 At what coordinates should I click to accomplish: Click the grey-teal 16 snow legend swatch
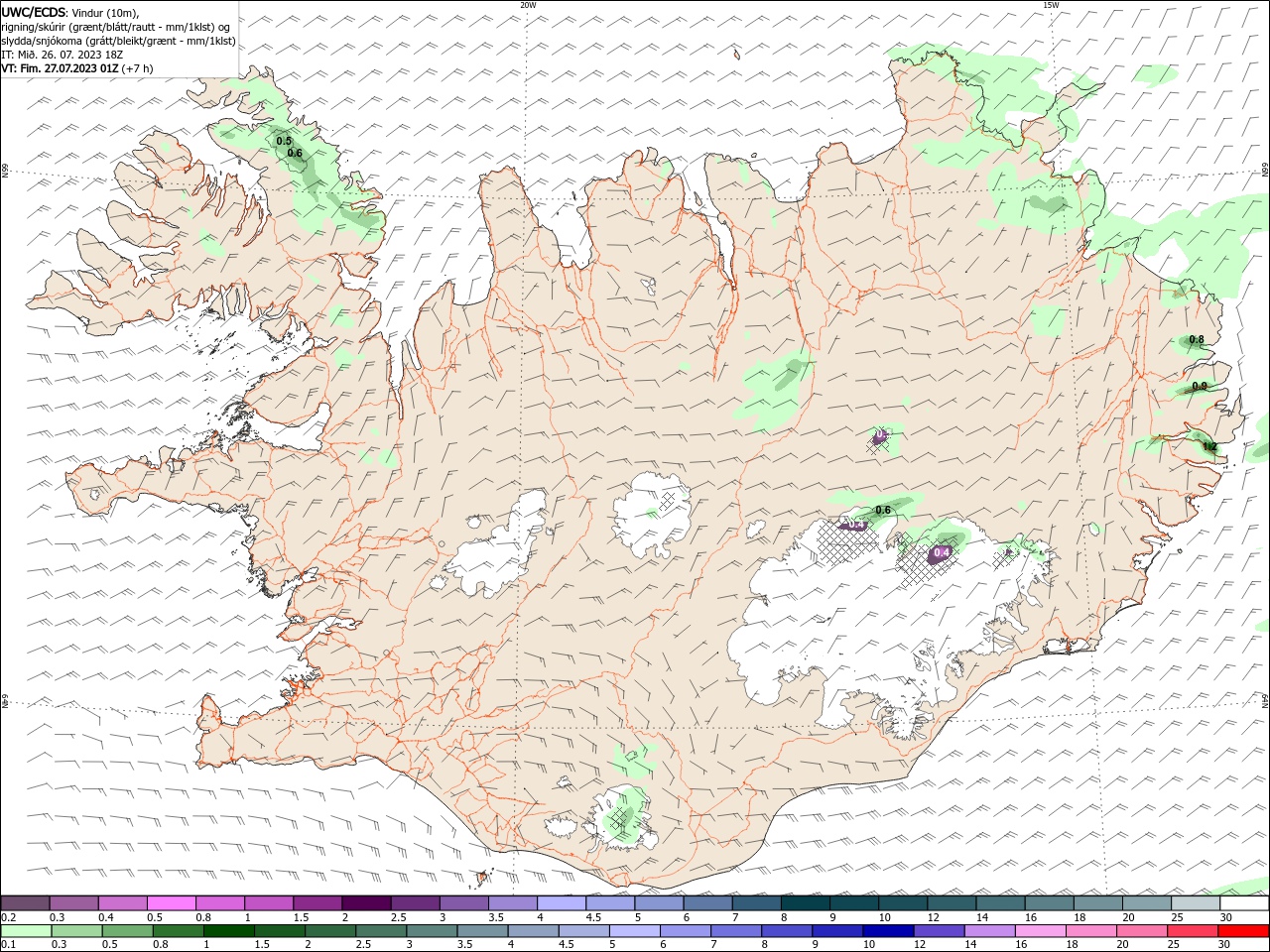1049,903
